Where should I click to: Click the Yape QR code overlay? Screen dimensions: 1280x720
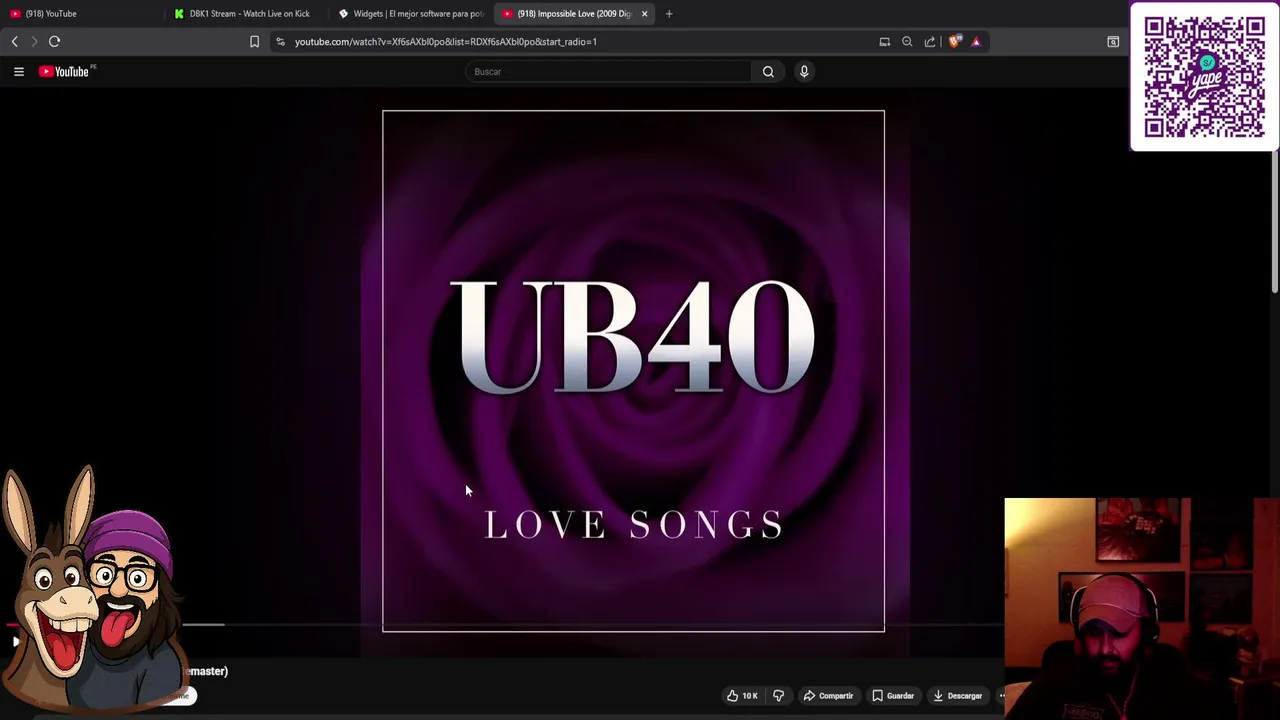tap(1204, 77)
